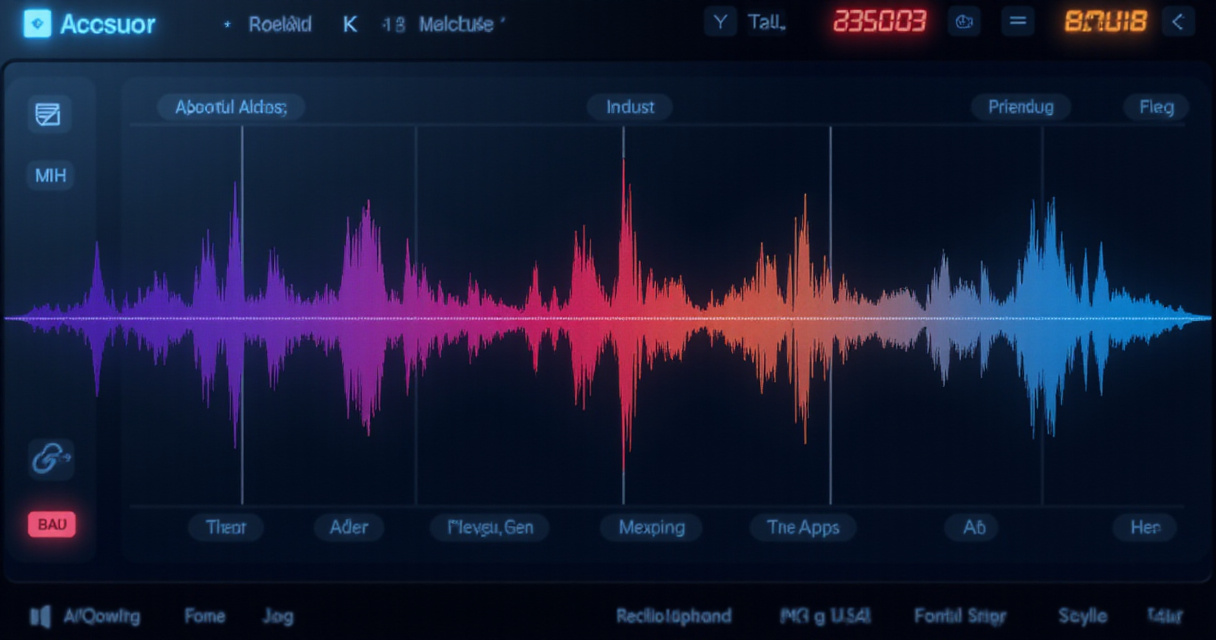Screen dimensions: 1216x640
Task: Expand the Roelaid menu in top bar
Action: [280, 24]
